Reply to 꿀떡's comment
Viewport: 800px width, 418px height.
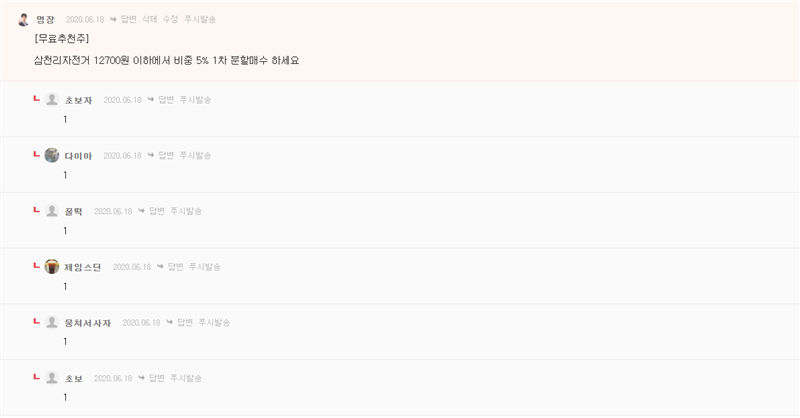(157, 211)
